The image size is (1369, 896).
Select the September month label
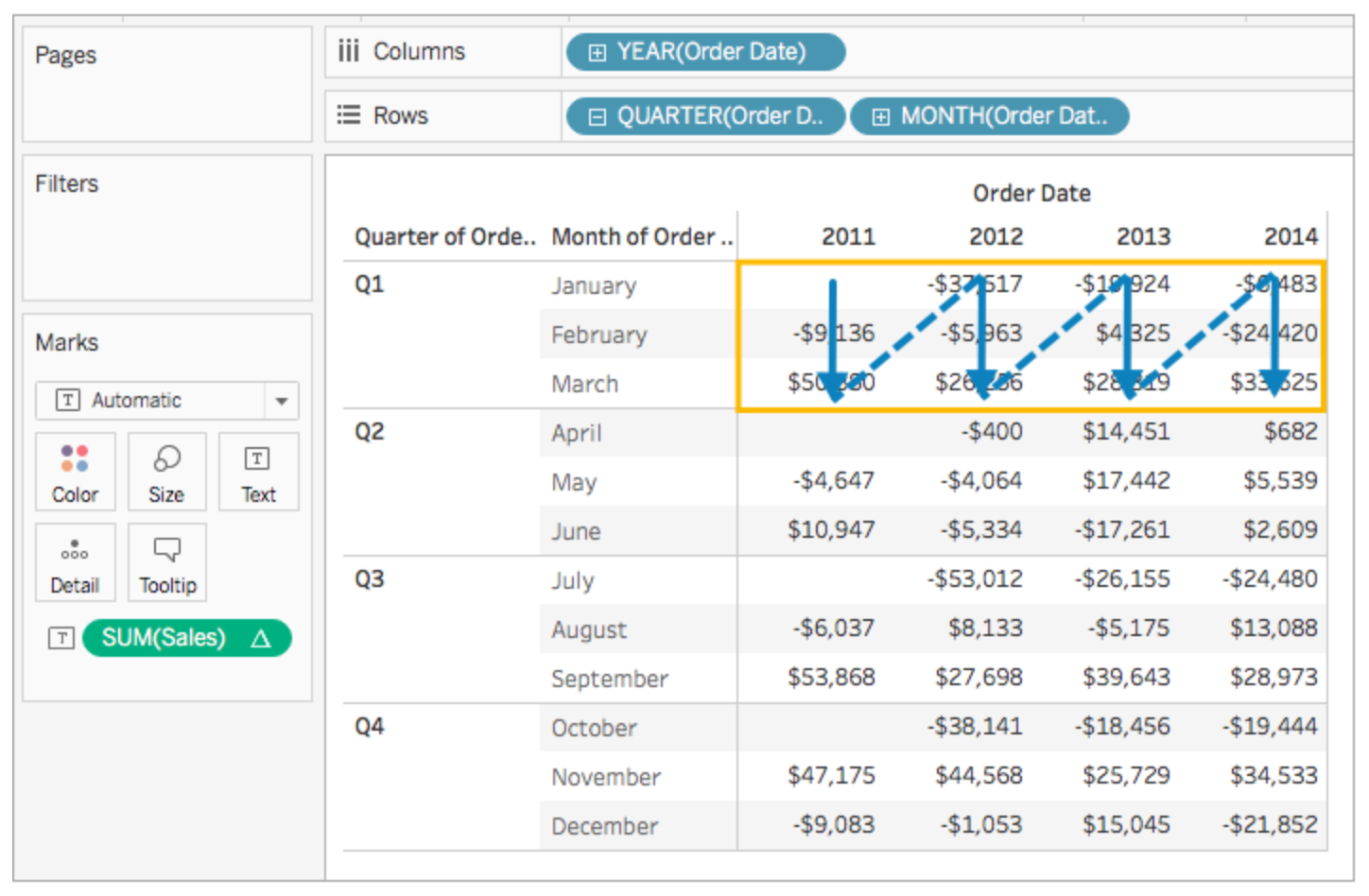[610, 679]
